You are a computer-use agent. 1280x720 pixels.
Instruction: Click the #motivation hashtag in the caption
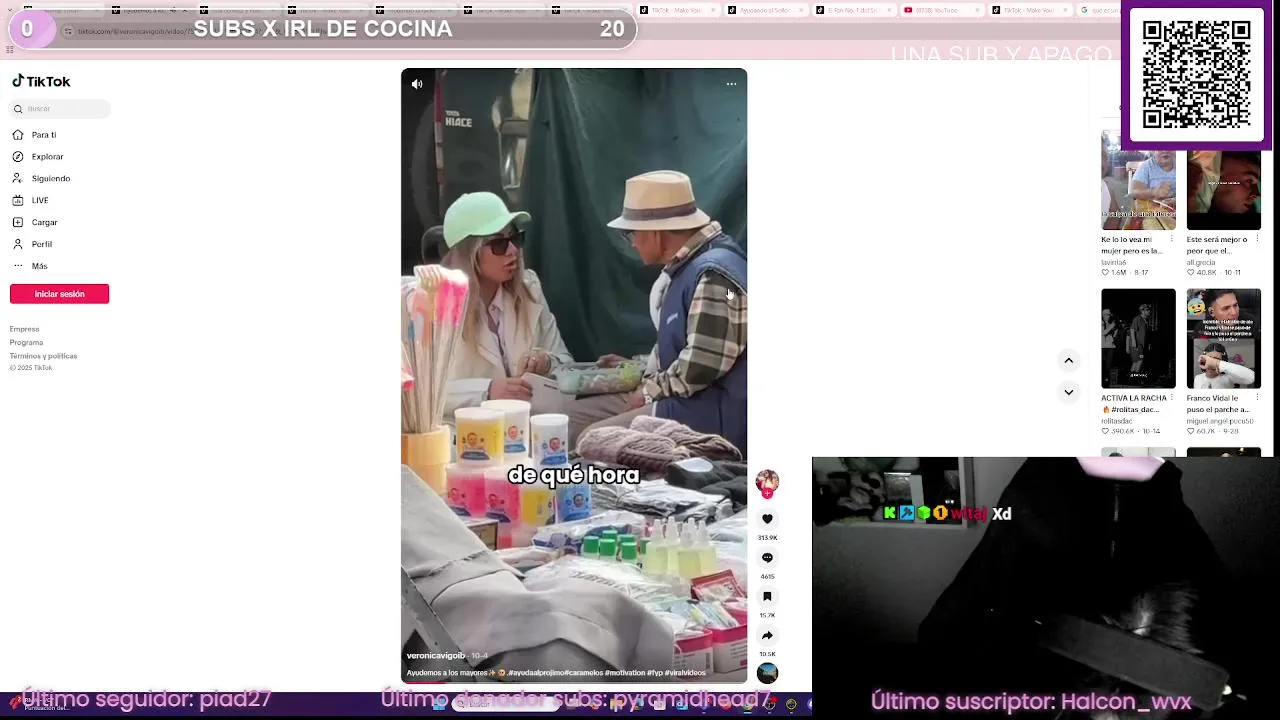(625, 673)
